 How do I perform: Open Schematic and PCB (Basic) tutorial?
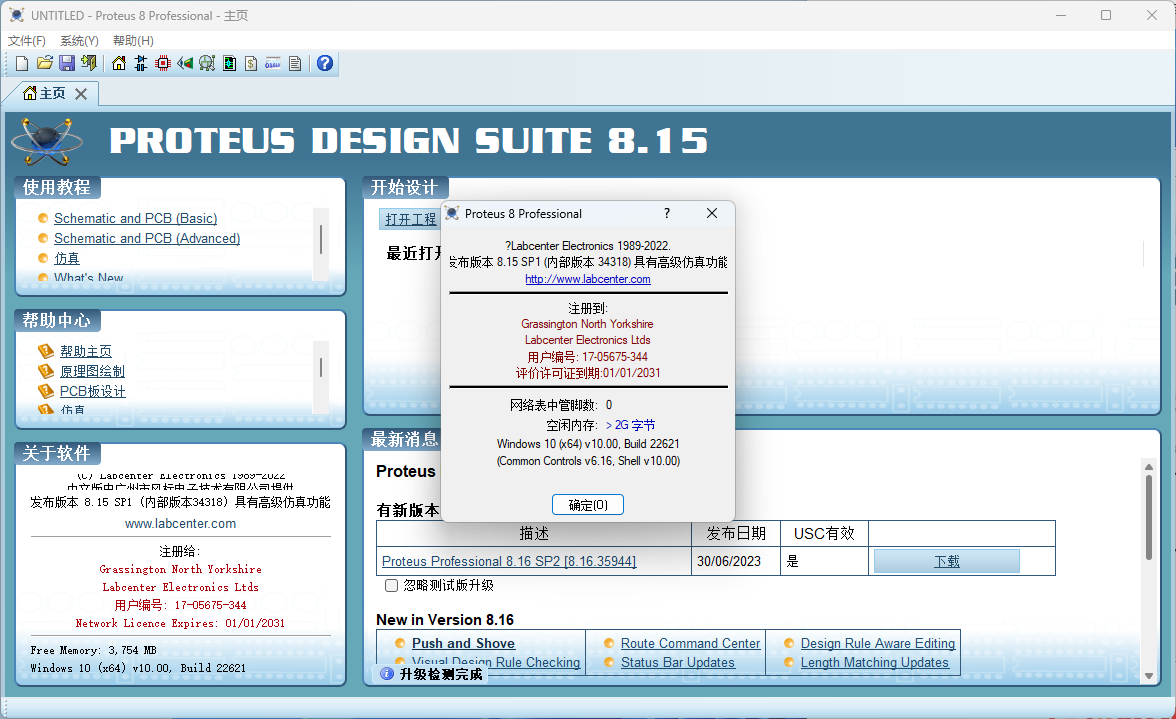(x=136, y=218)
